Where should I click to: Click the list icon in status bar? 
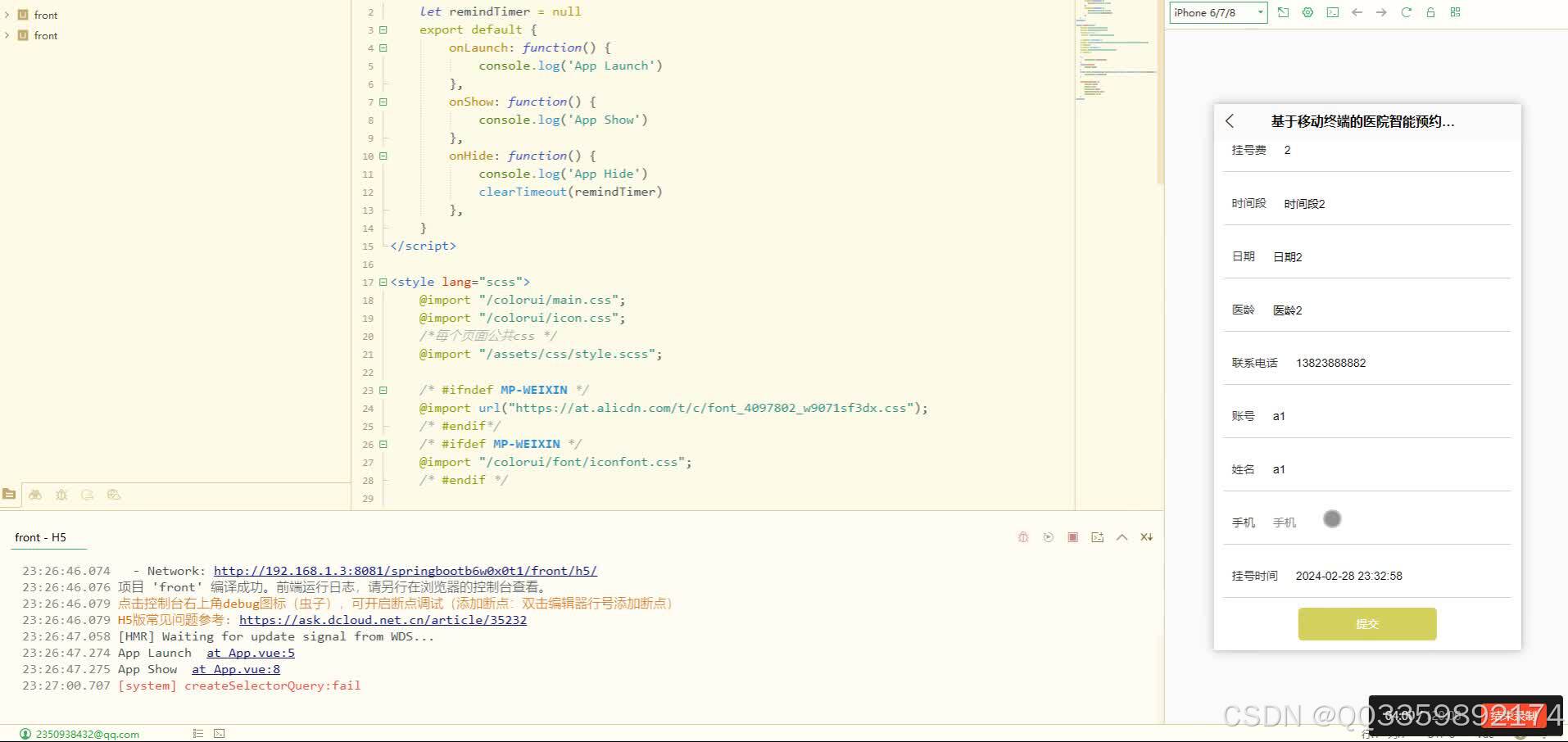pyautogui.click(x=197, y=733)
